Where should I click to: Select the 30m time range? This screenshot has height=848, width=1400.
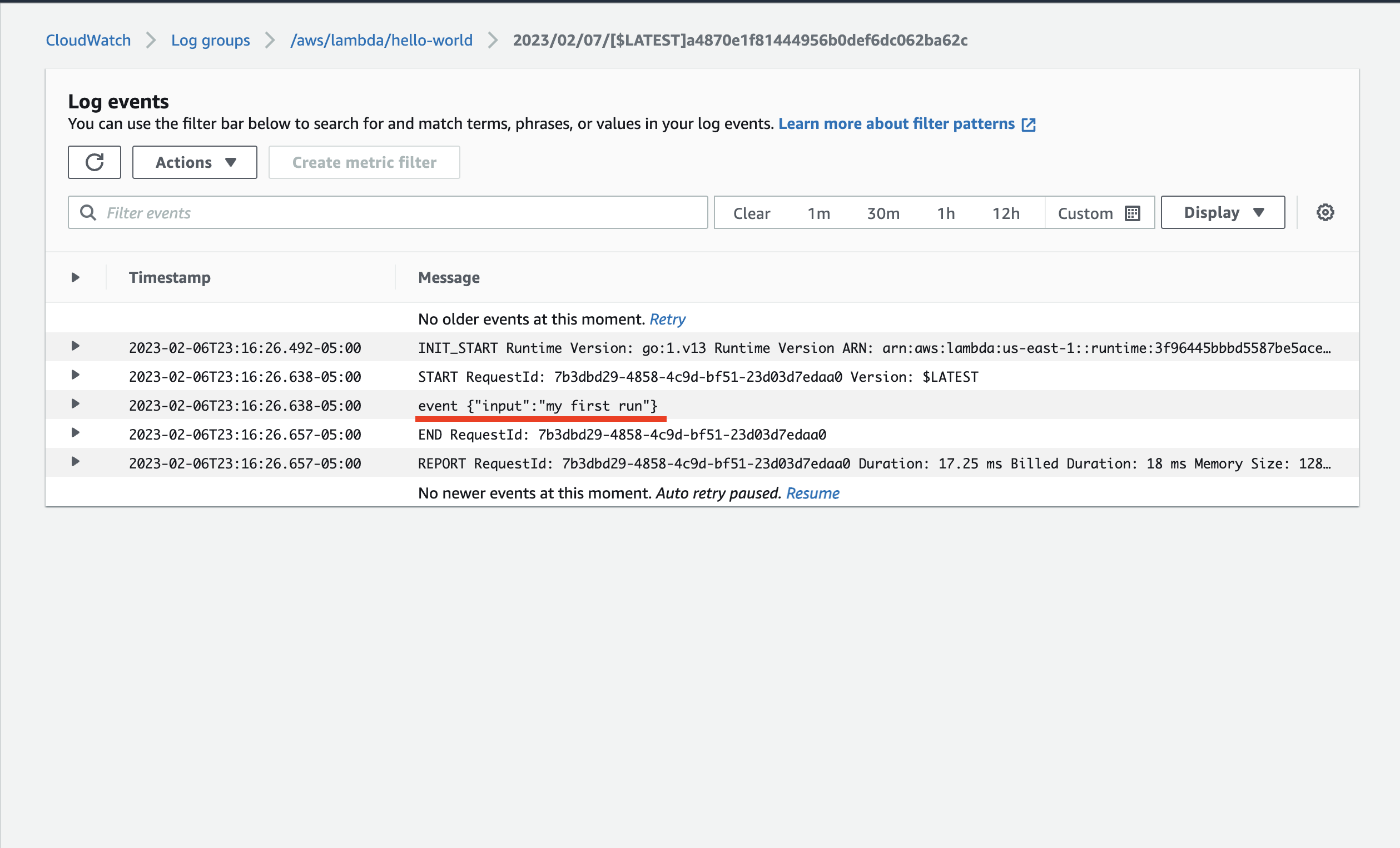[x=883, y=213]
